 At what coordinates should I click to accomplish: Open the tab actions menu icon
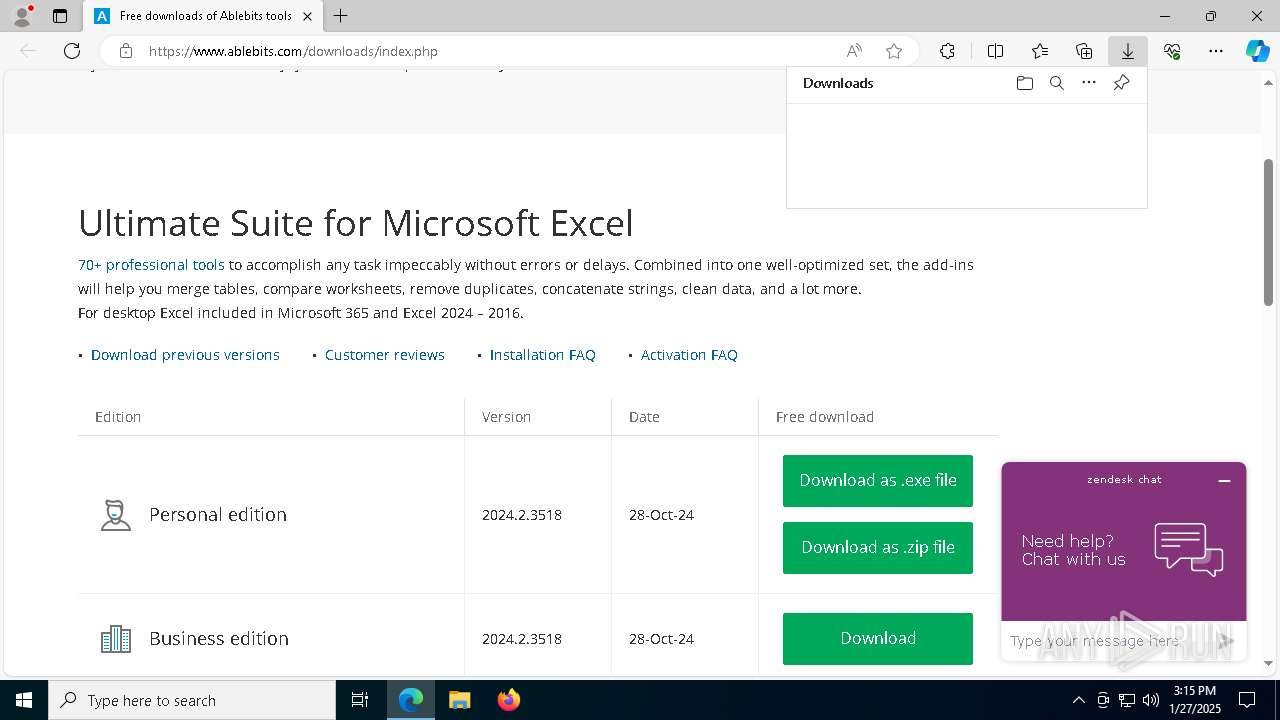[x=60, y=16]
